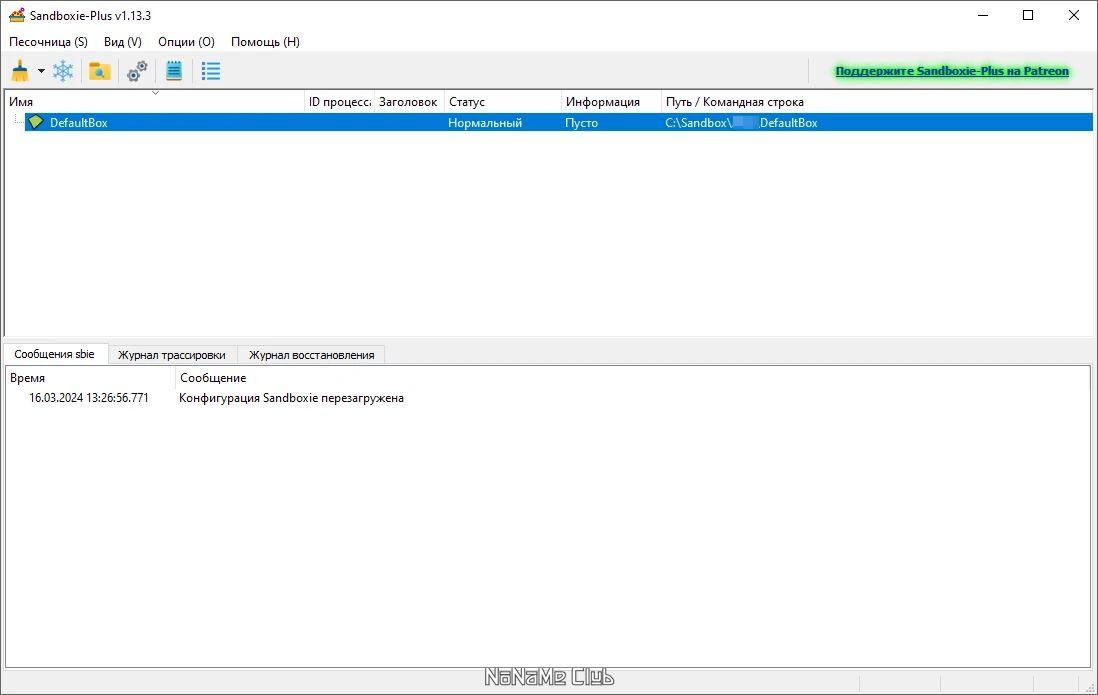Close the Sandboxie-Plus window

(x=1073, y=15)
